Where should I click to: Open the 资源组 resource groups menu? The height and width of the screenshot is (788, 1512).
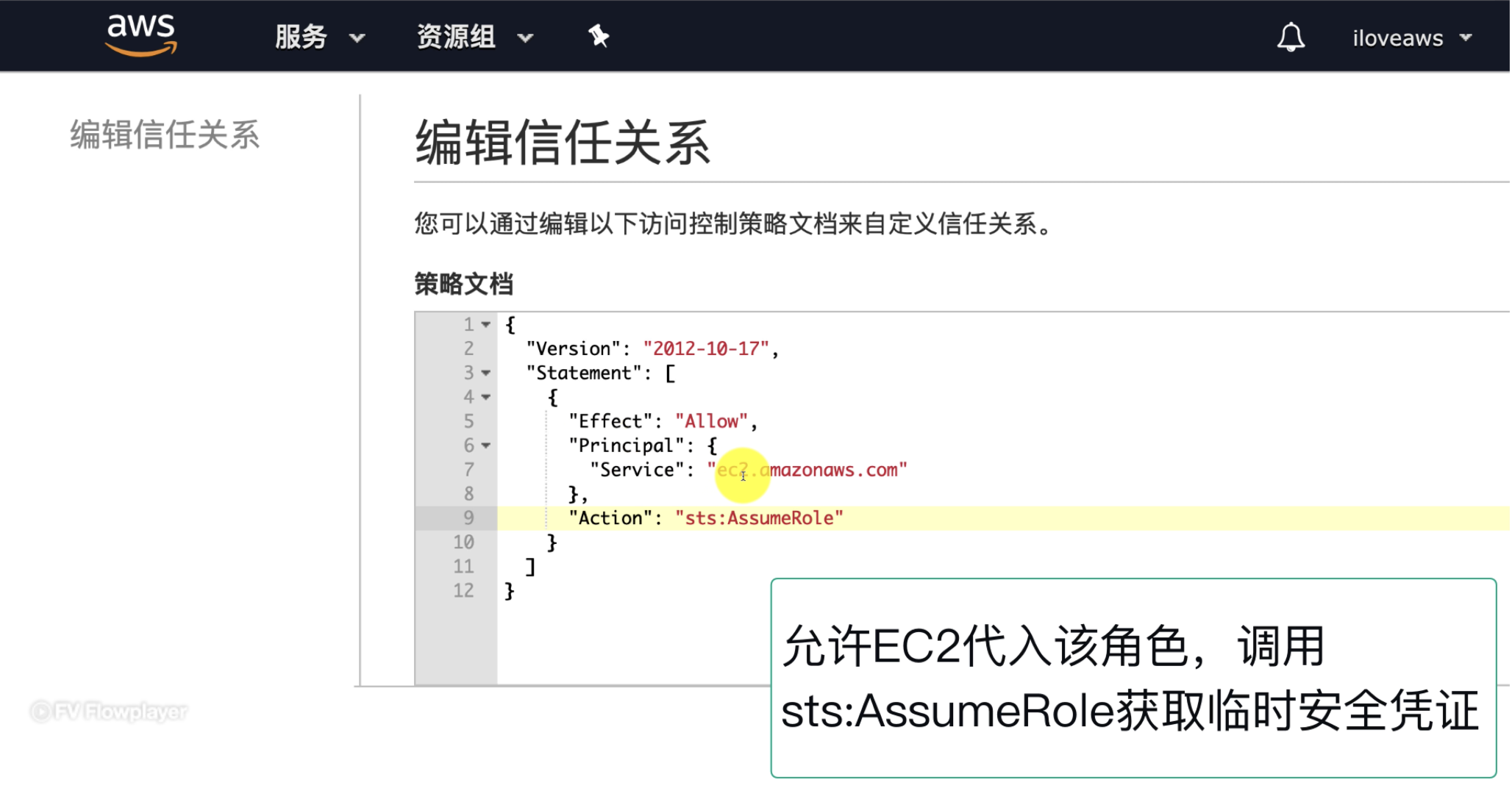pos(456,37)
